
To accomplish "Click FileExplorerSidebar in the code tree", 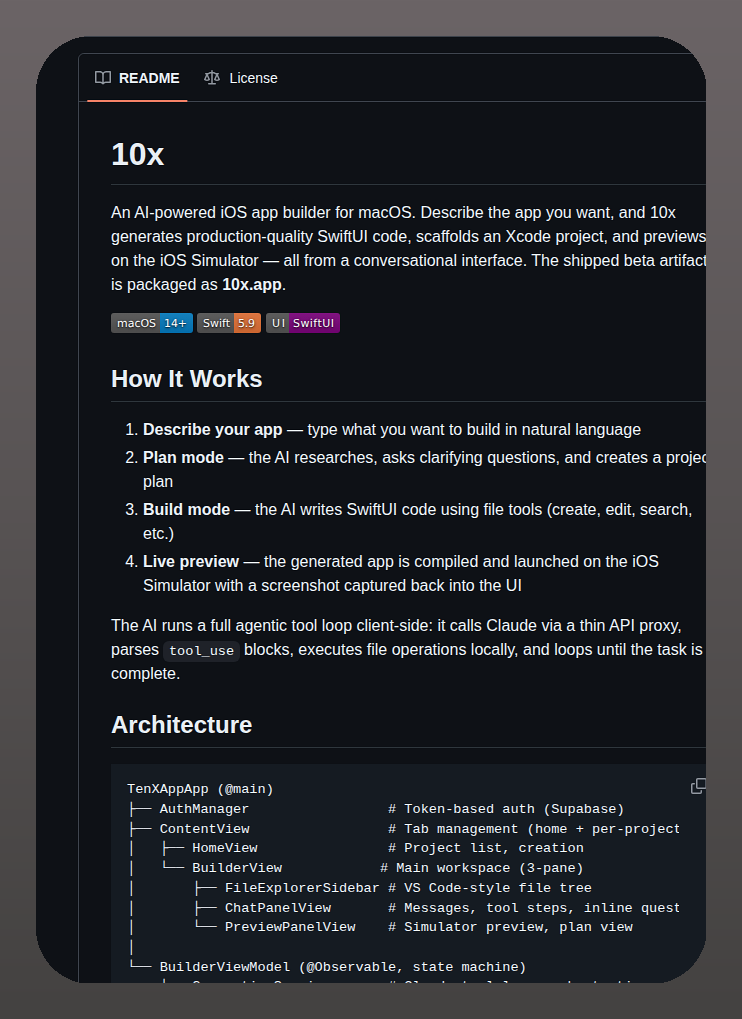I will coord(302,888).
